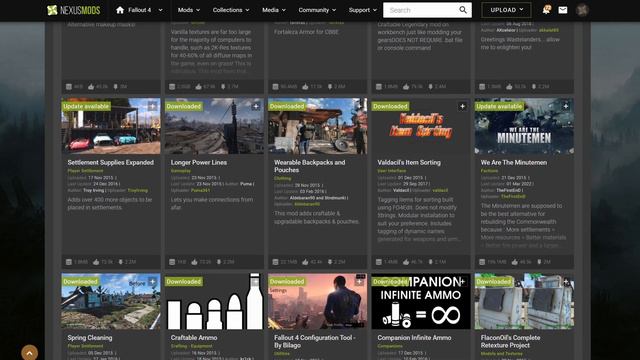
Task: Click the back-to-top arrow button
Action: 29,353
